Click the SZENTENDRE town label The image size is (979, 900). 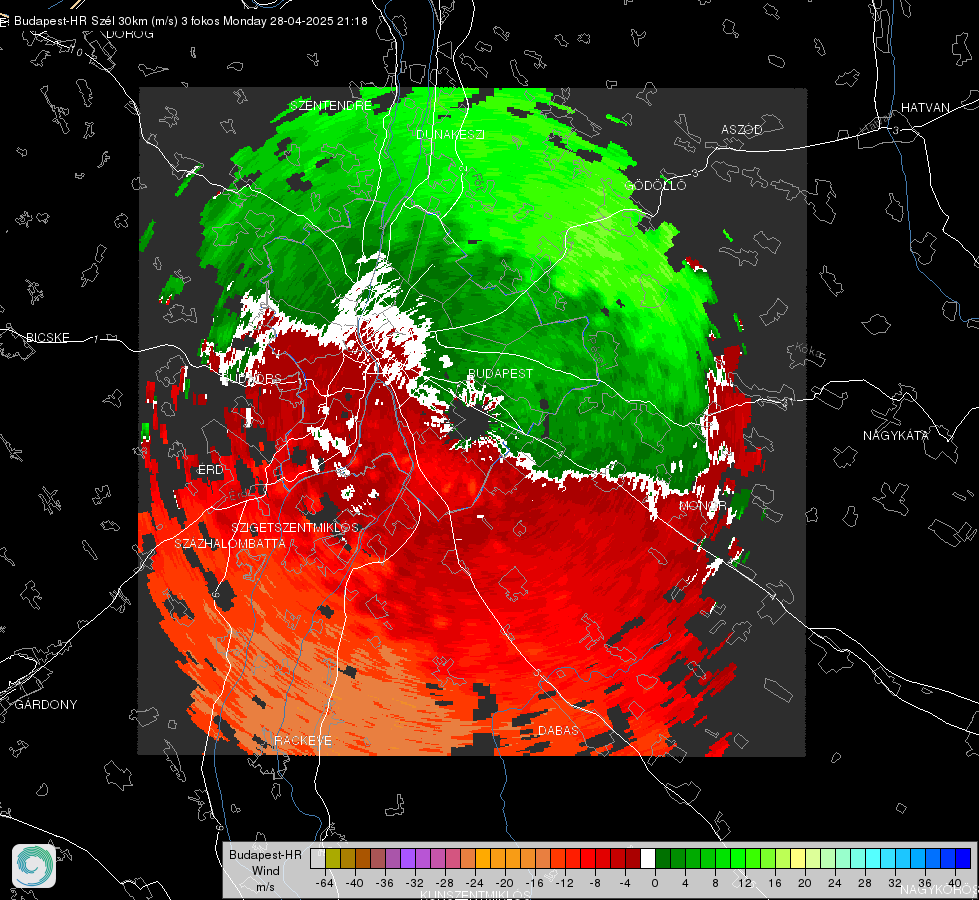tap(331, 106)
